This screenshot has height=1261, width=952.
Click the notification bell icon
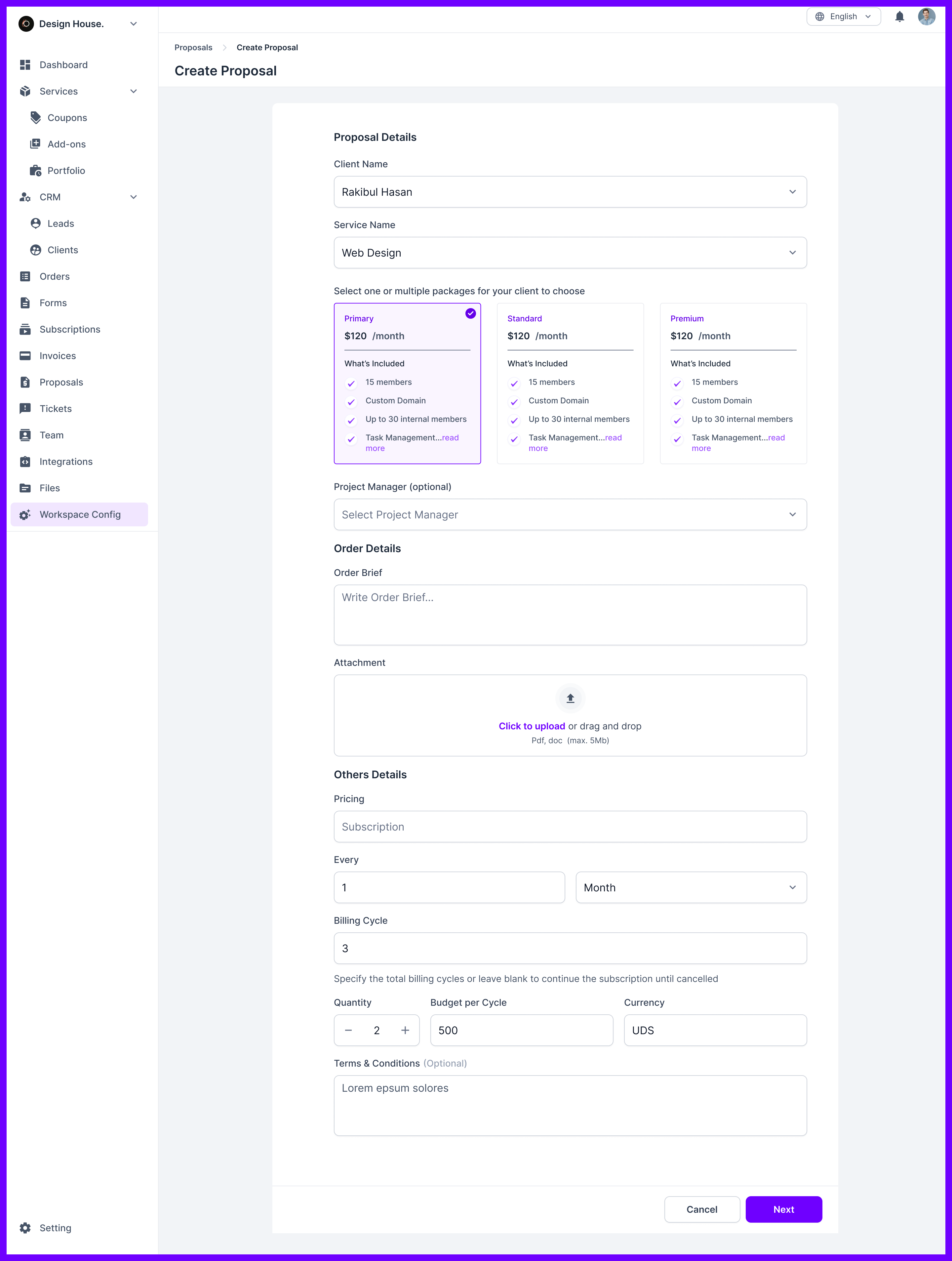899,17
